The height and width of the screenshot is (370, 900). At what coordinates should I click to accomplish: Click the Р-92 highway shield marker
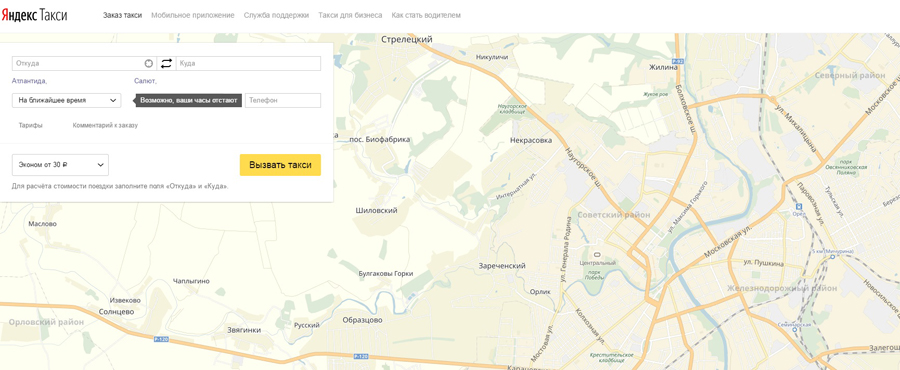[678, 60]
